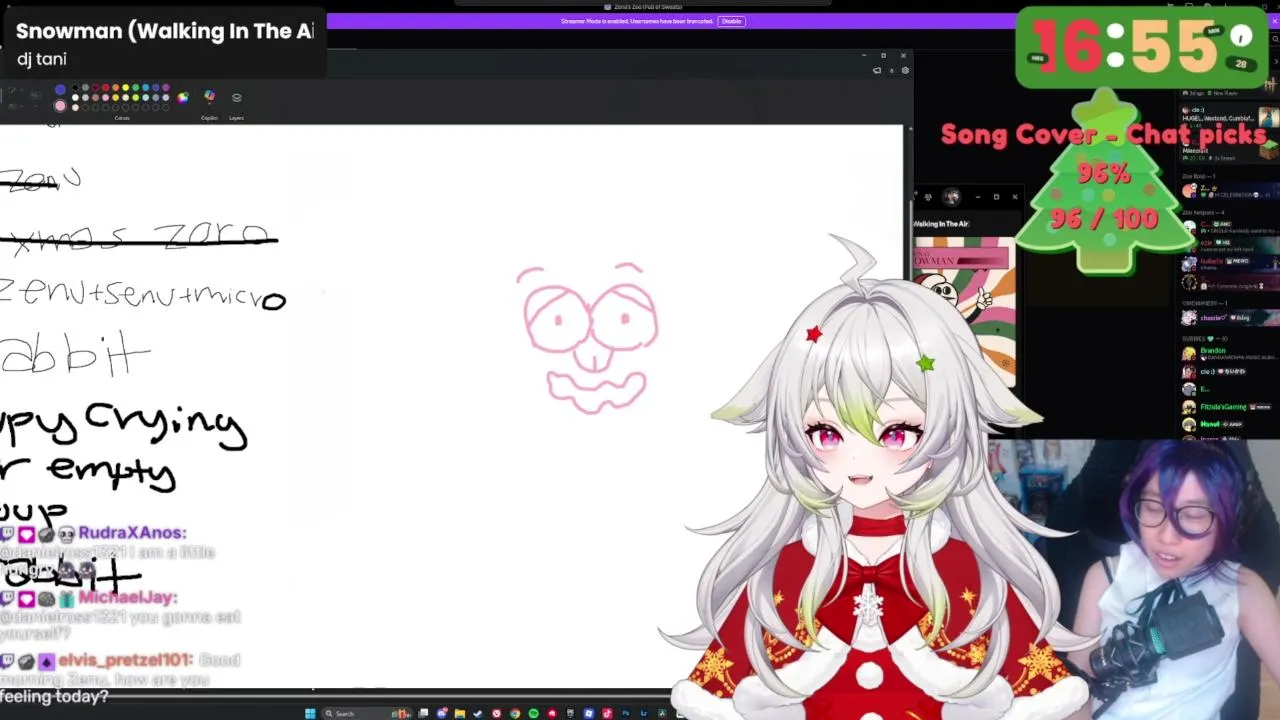Viewport: 1280px width, 720px height.
Task: Pick the turquoise color swatch in top row
Action: (x=146, y=88)
